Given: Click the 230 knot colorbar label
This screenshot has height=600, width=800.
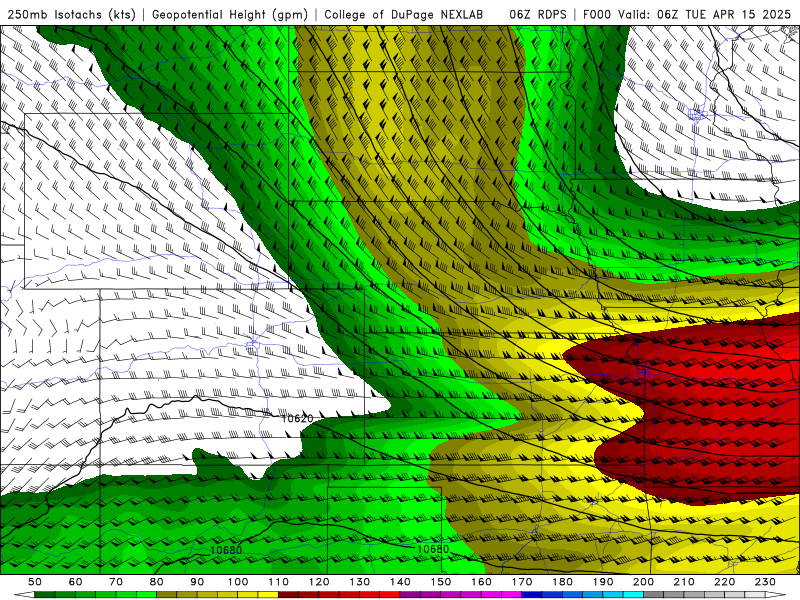Looking at the screenshot, I should [765, 582].
